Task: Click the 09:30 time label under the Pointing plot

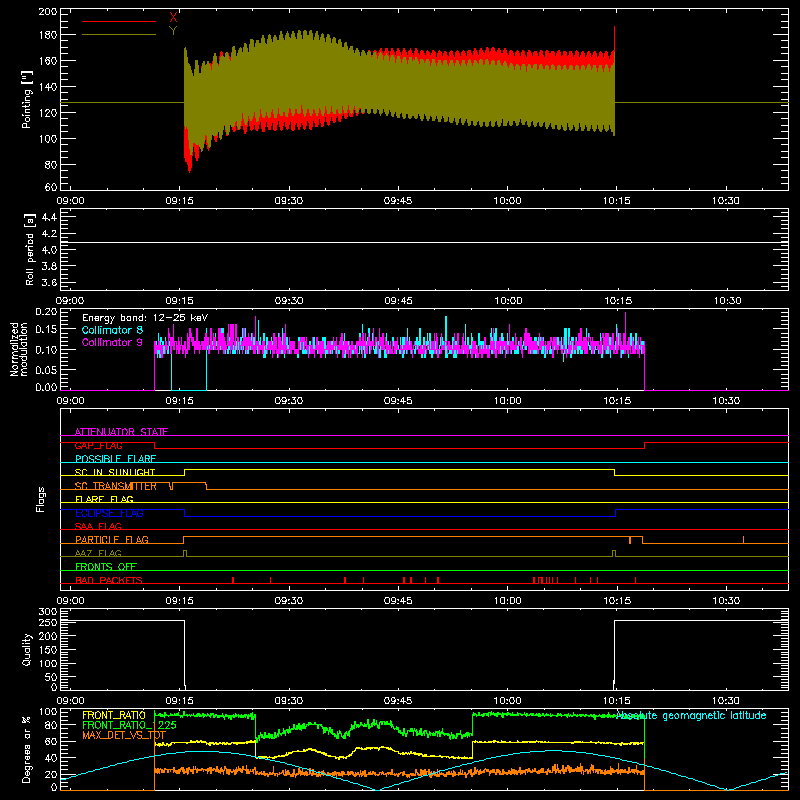Action: click(289, 201)
